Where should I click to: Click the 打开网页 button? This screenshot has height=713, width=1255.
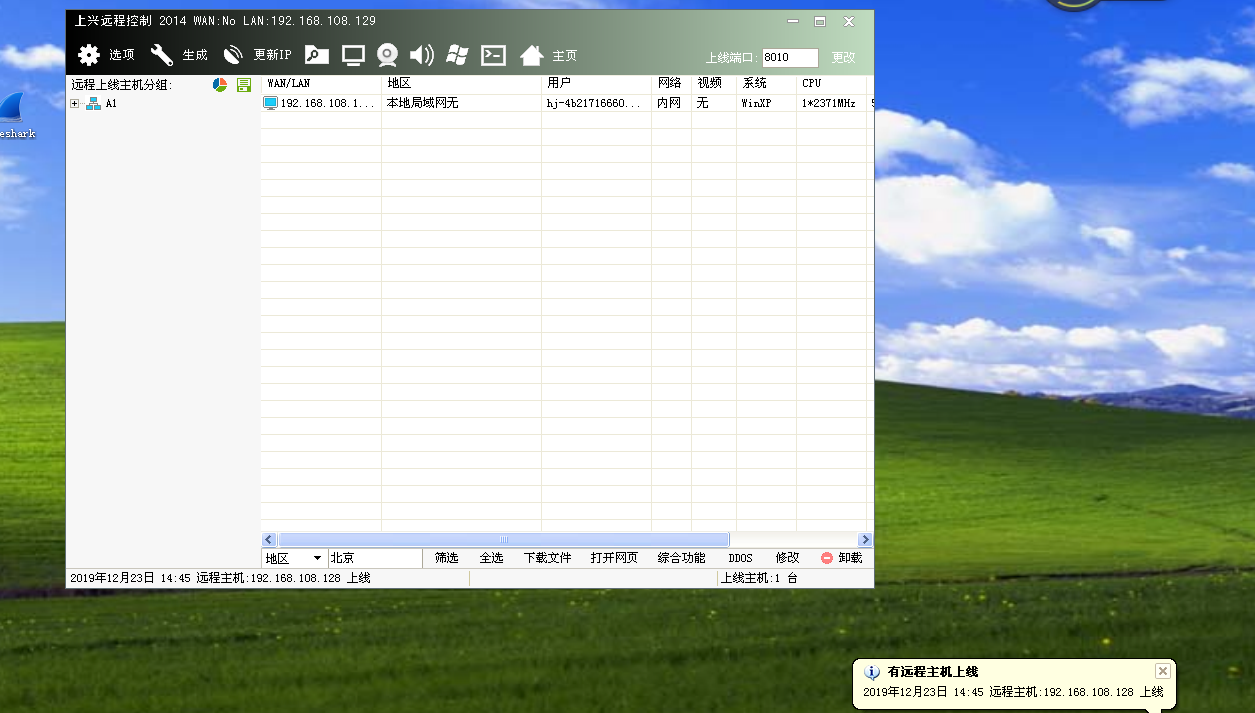[614, 558]
